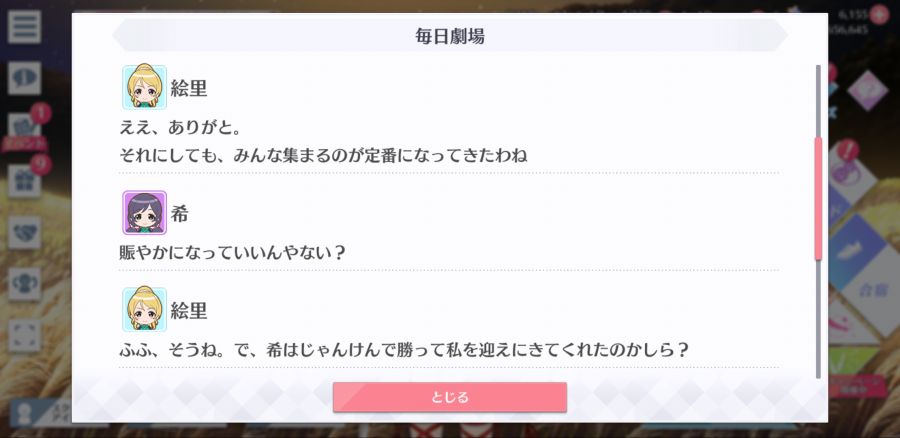900x438 pixels.
Task: Tap the 合宿 training camp tile
Action: (875, 290)
